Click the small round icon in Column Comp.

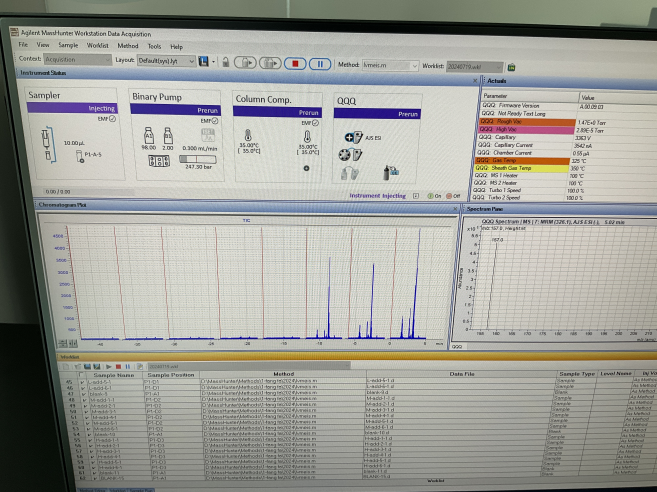tap(306, 168)
